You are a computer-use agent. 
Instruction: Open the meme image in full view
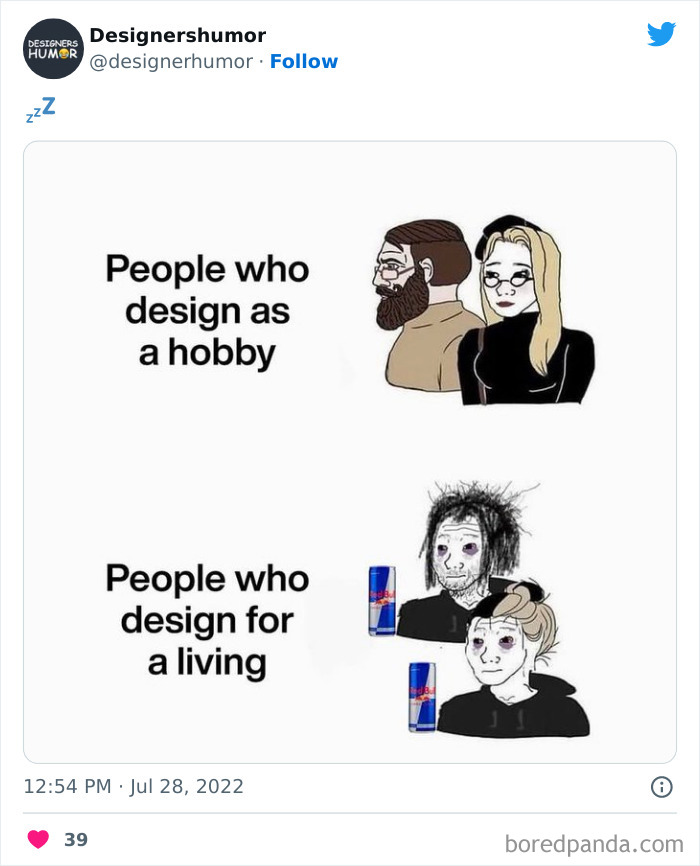pos(350,450)
